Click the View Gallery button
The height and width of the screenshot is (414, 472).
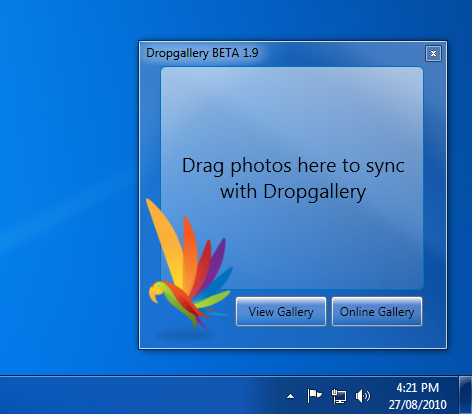pos(281,312)
